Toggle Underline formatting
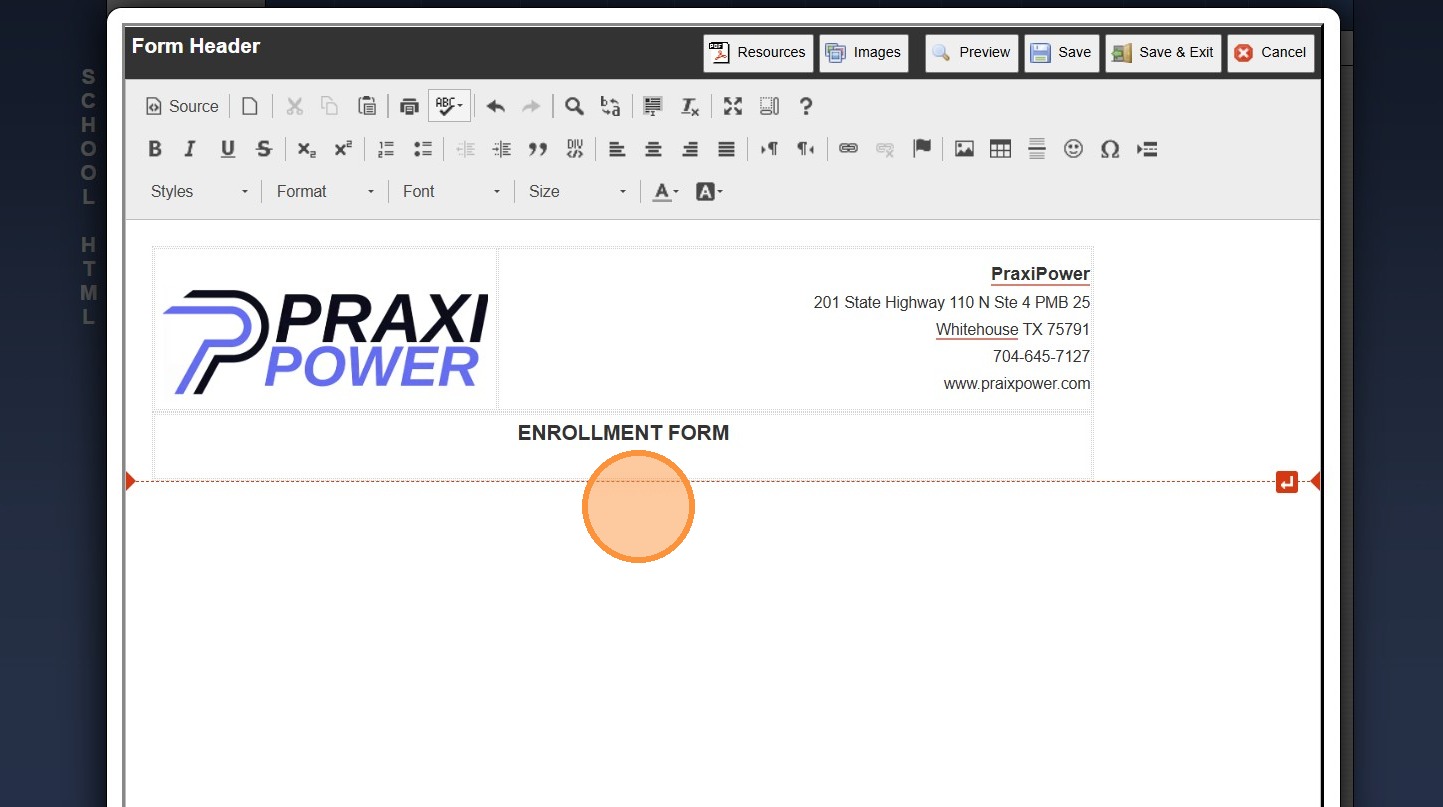This screenshot has height=807, width=1443. (227, 149)
